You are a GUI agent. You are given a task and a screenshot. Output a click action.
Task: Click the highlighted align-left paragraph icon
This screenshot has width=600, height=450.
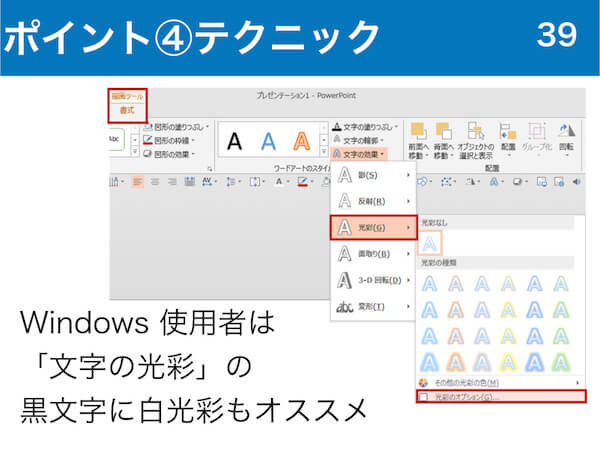tap(137, 182)
